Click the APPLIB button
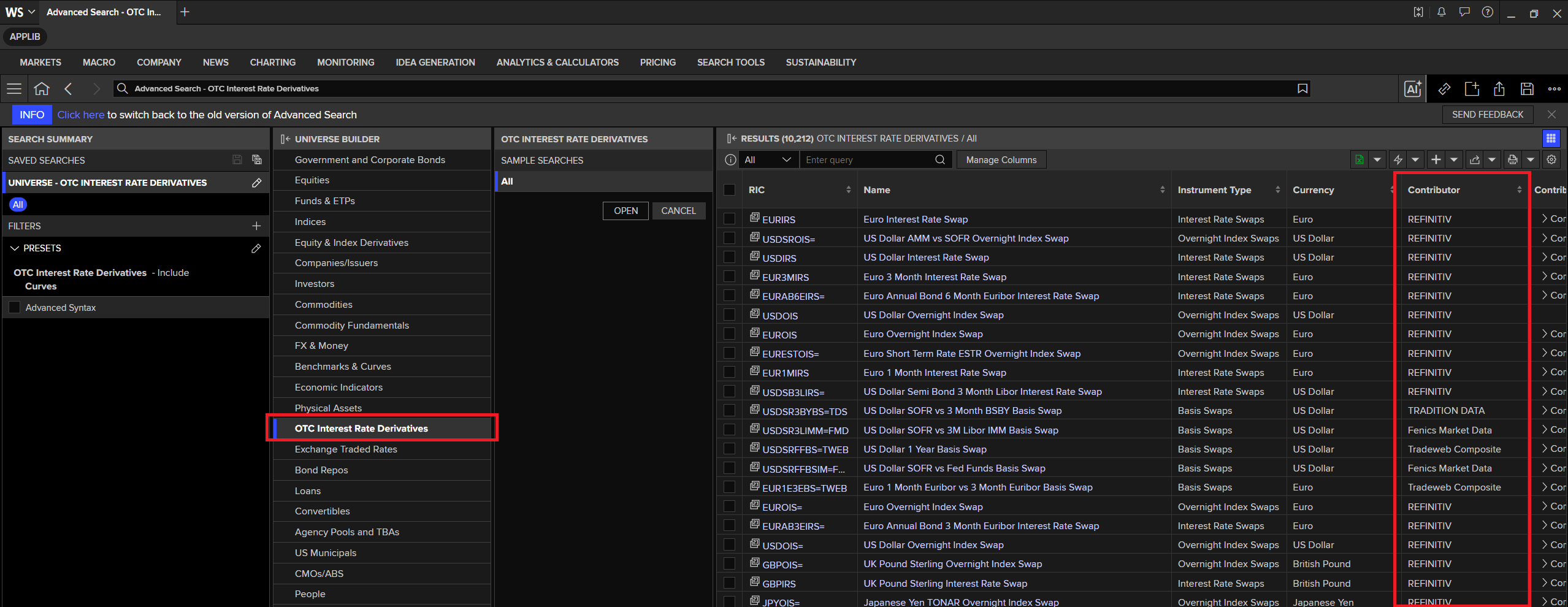 click(25, 37)
